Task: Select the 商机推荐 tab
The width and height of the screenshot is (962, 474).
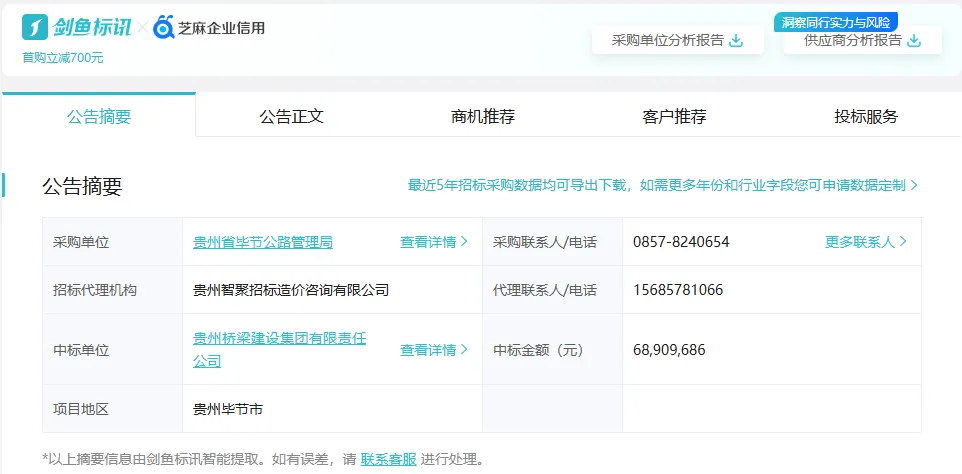Action: (x=483, y=116)
